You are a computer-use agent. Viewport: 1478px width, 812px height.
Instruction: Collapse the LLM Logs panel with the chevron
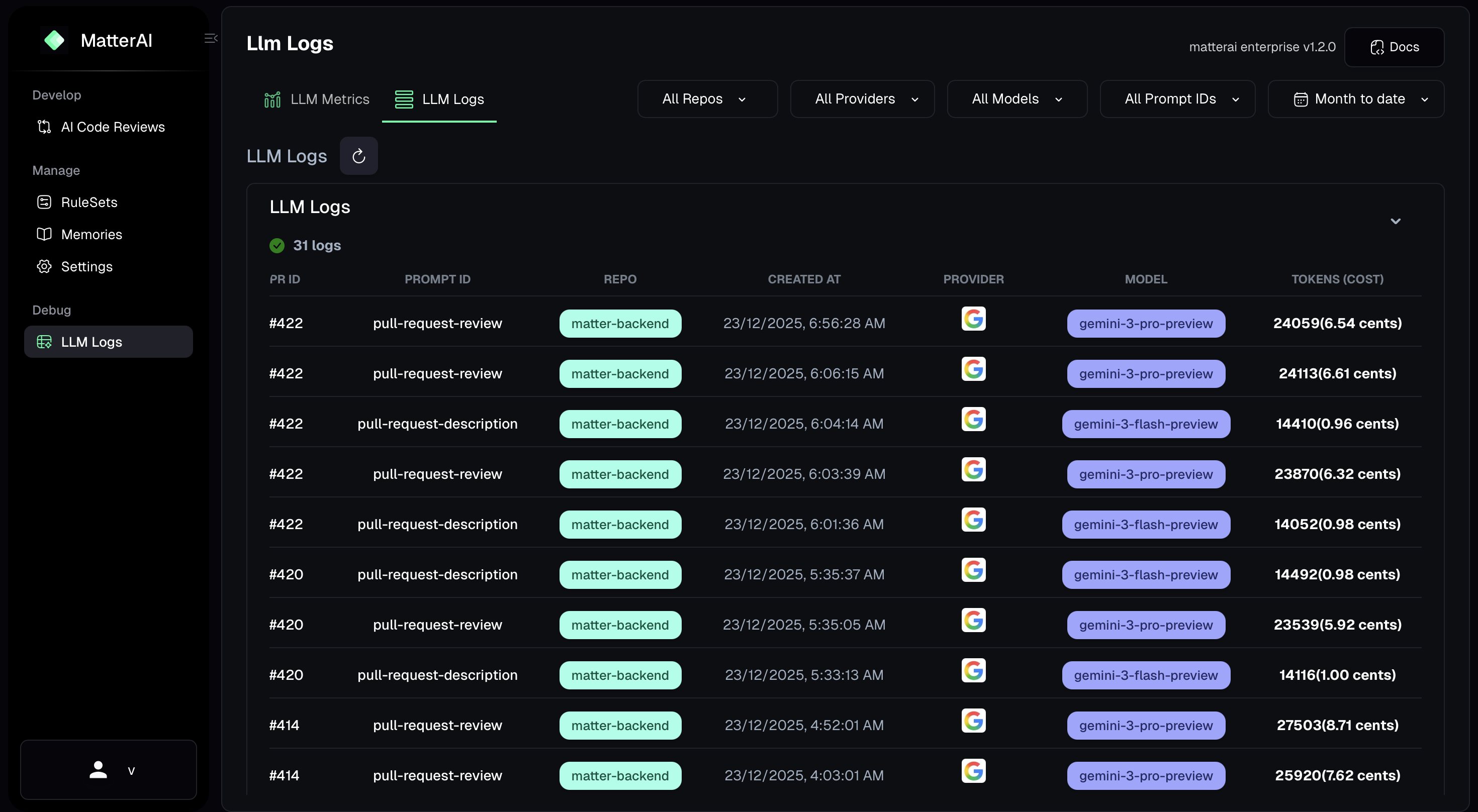click(x=1396, y=222)
